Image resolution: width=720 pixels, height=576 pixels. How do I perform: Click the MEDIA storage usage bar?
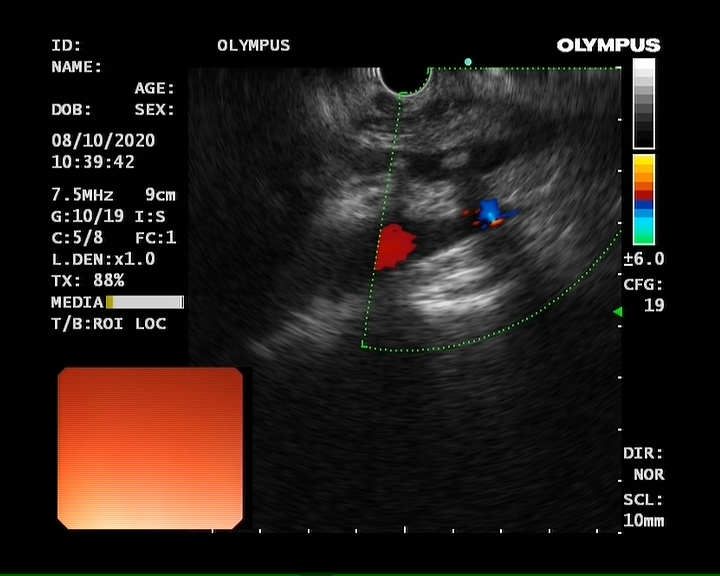(x=144, y=302)
